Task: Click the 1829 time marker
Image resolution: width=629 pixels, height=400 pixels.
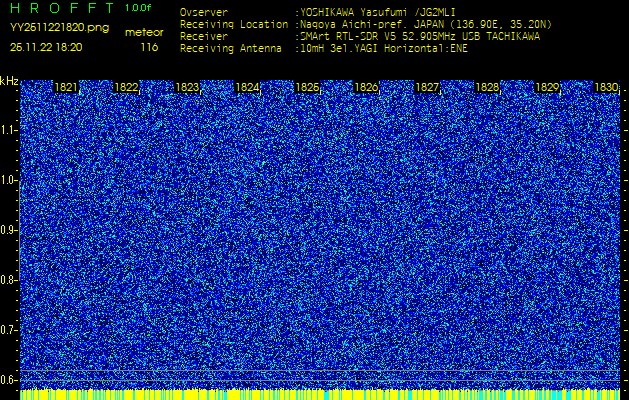Action: [x=547, y=87]
